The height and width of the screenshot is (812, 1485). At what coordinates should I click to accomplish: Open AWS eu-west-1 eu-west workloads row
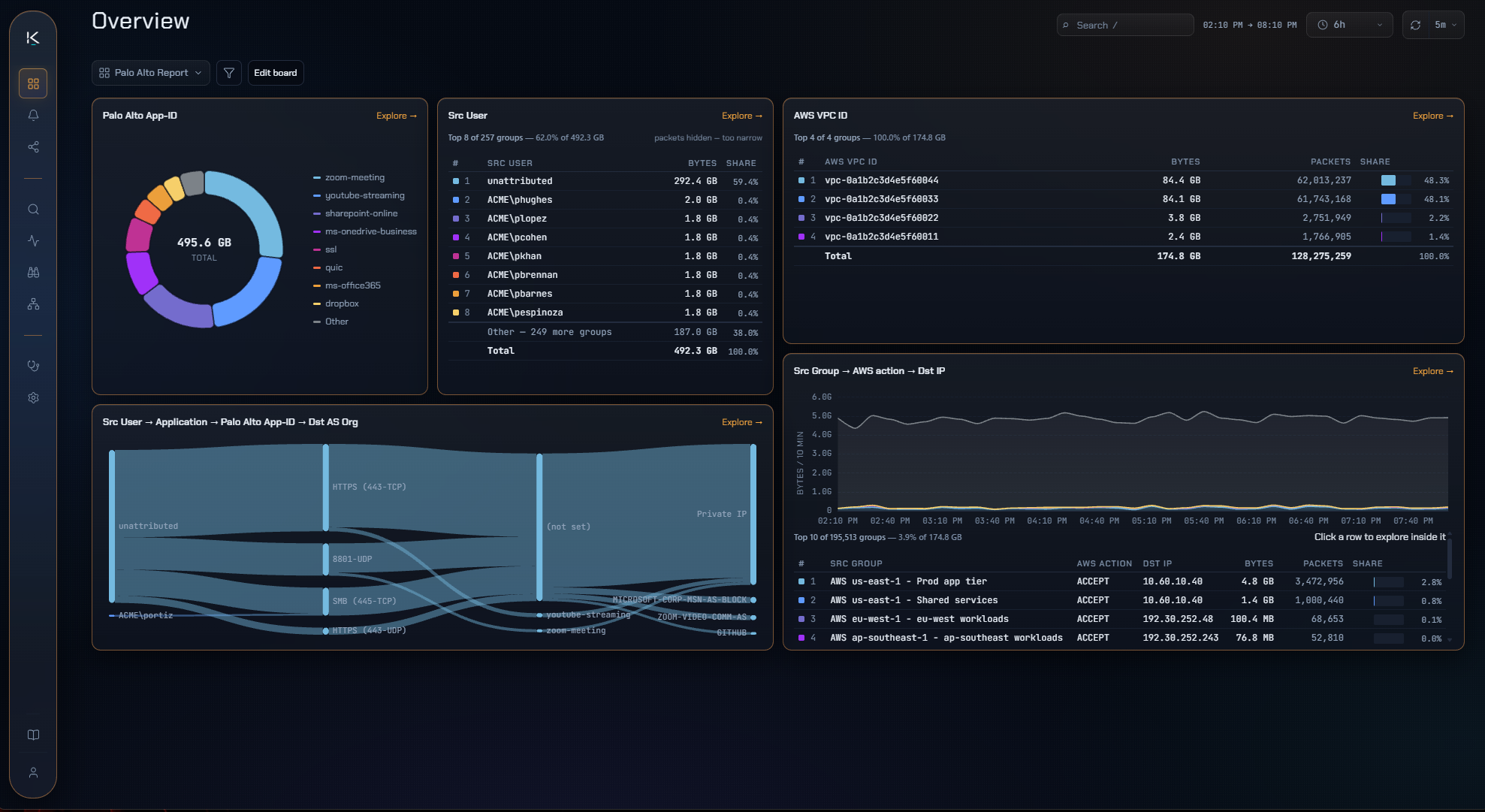click(1119, 619)
